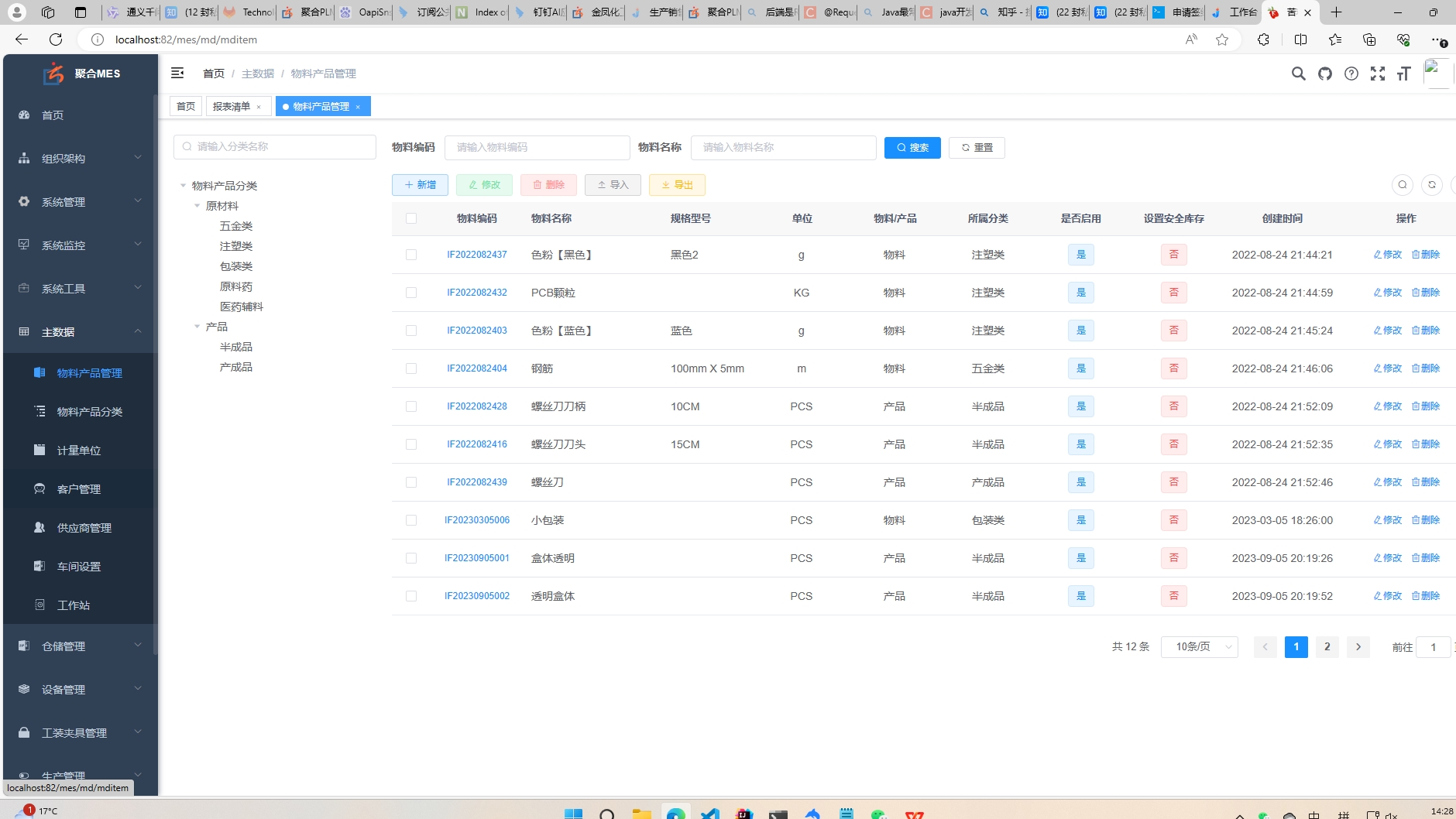Viewport: 1456px width, 819px height.
Task: Click the 重置 button
Action: click(x=977, y=148)
